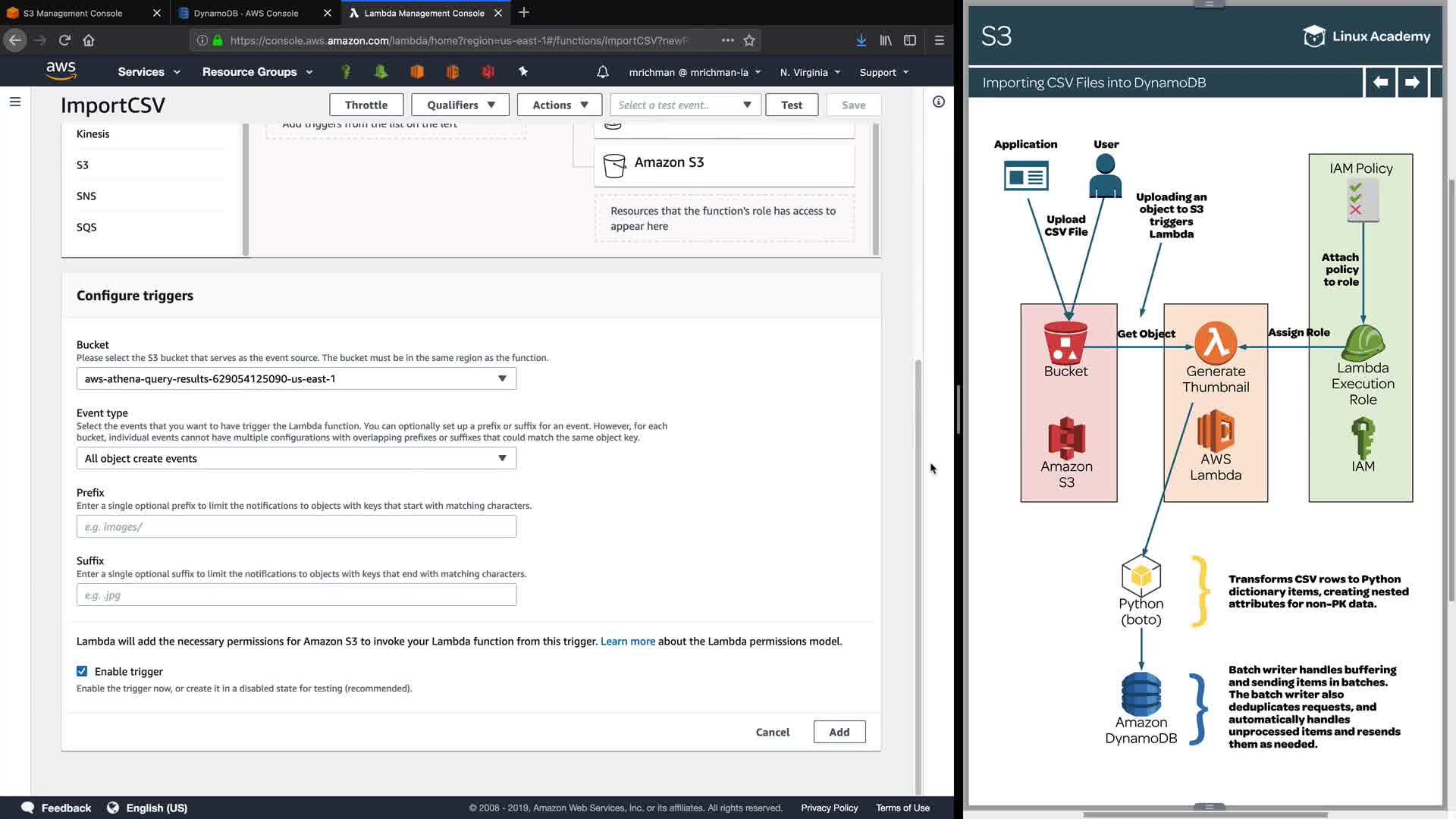Open the Qualifiers dropdown
Viewport: 1456px width, 819px height.
coord(460,105)
